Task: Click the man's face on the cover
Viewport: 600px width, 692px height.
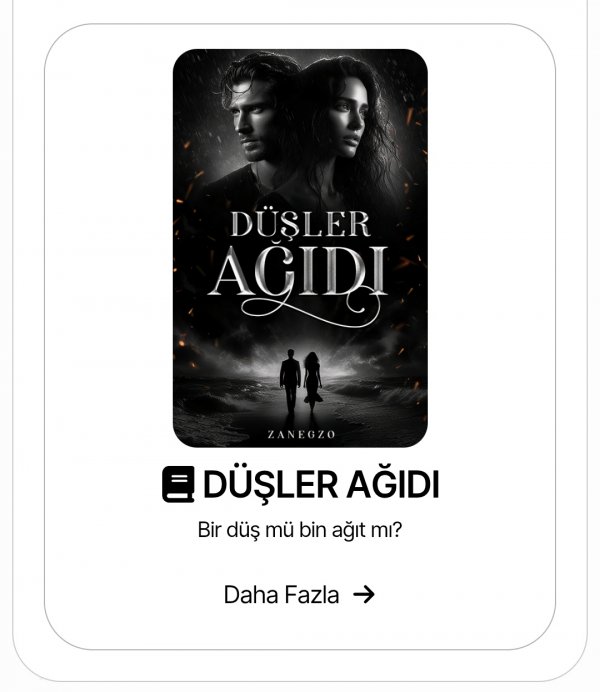Action: (251, 121)
